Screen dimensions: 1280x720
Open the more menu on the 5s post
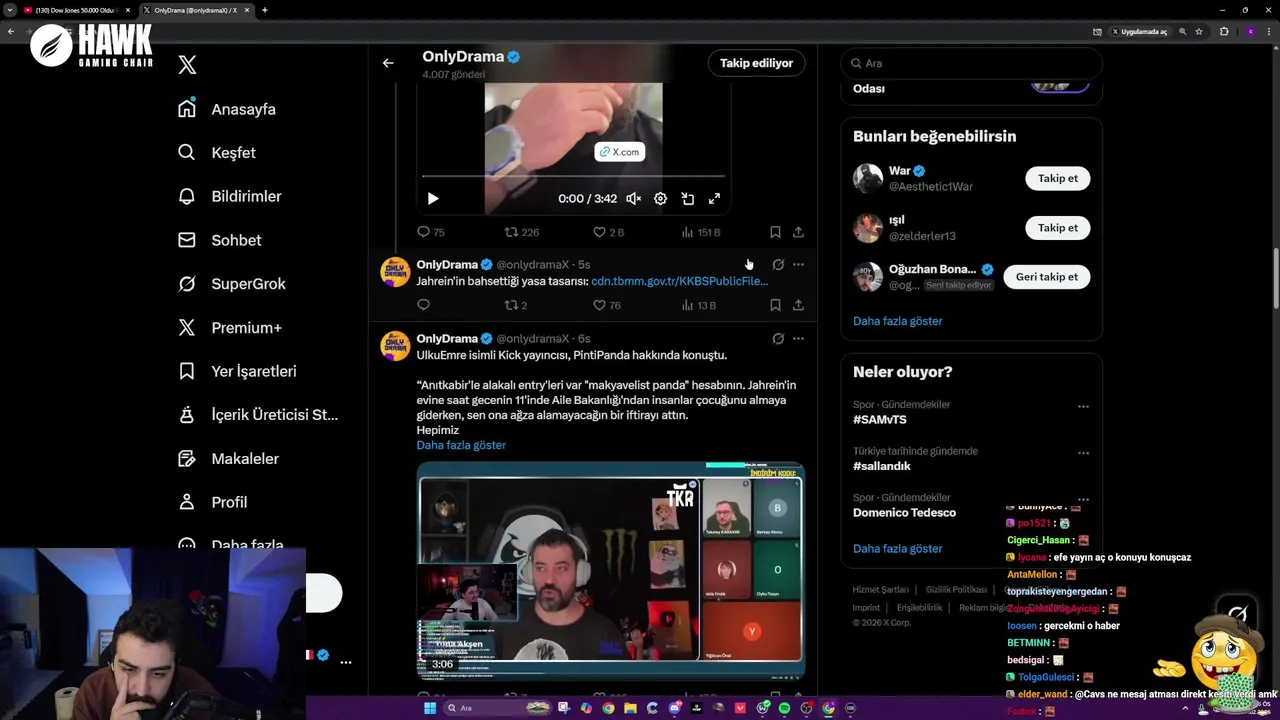[x=798, y=265]
